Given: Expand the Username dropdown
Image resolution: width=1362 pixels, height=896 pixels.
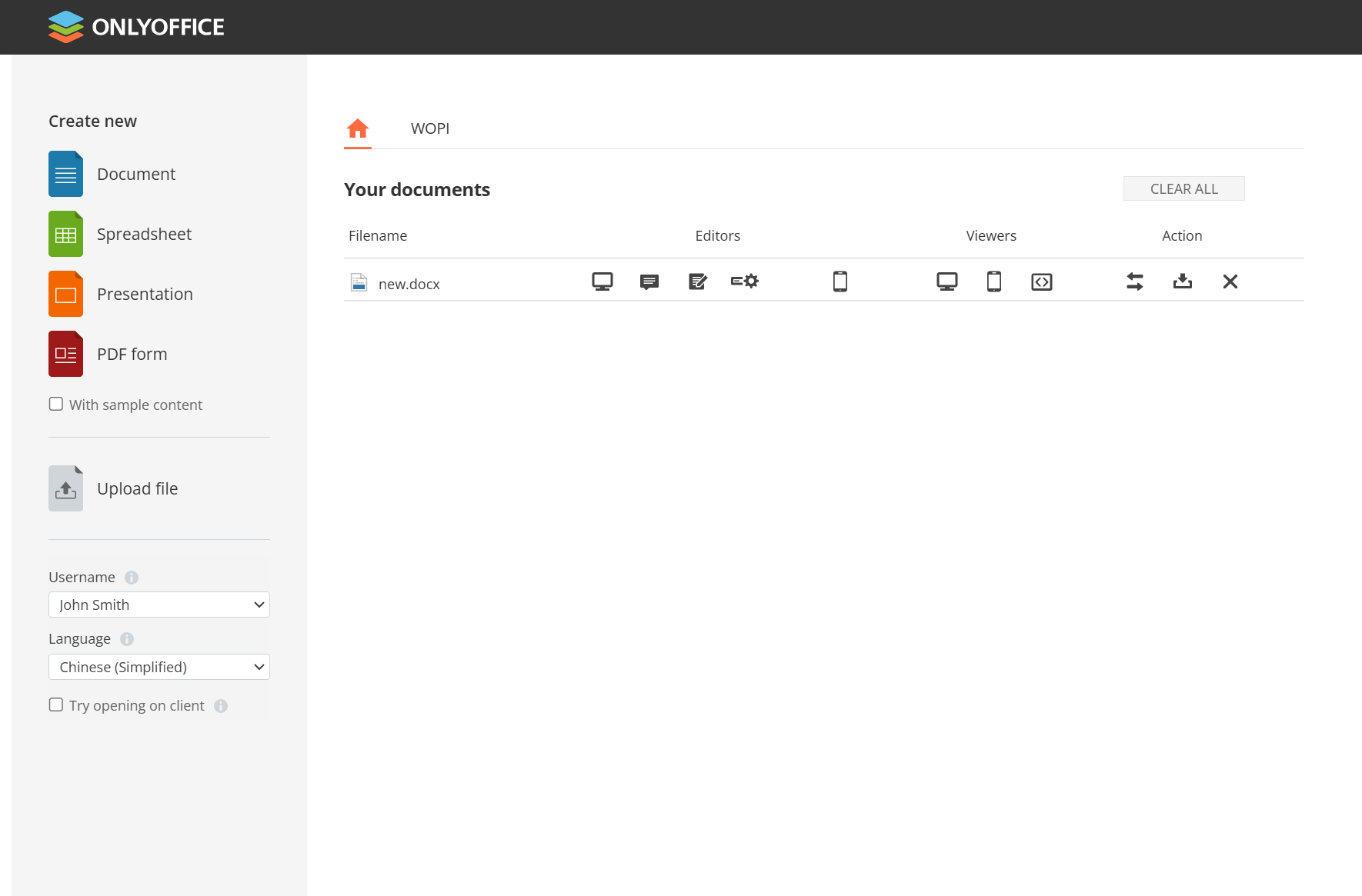Looking at the screenshot, I should [x=159, y=605].
